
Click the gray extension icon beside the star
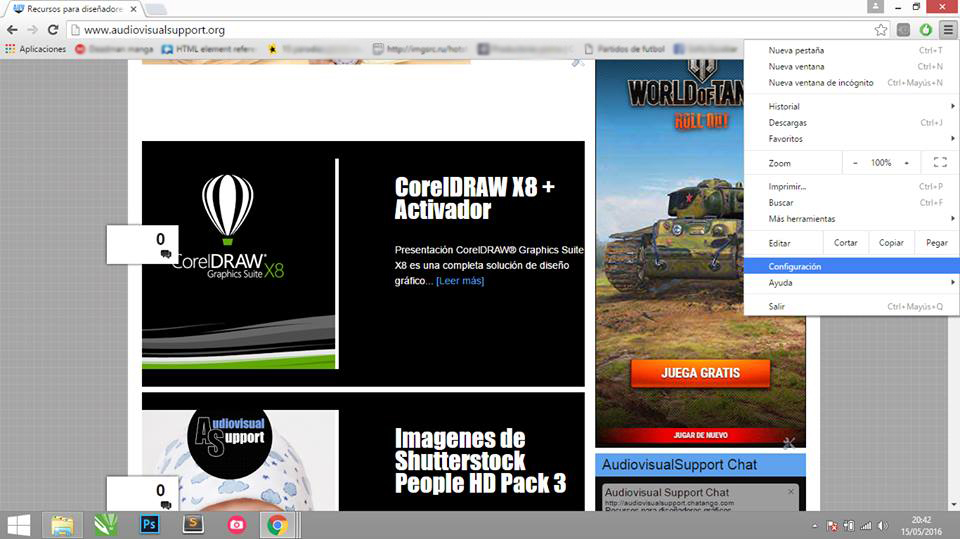coord(903,29)
